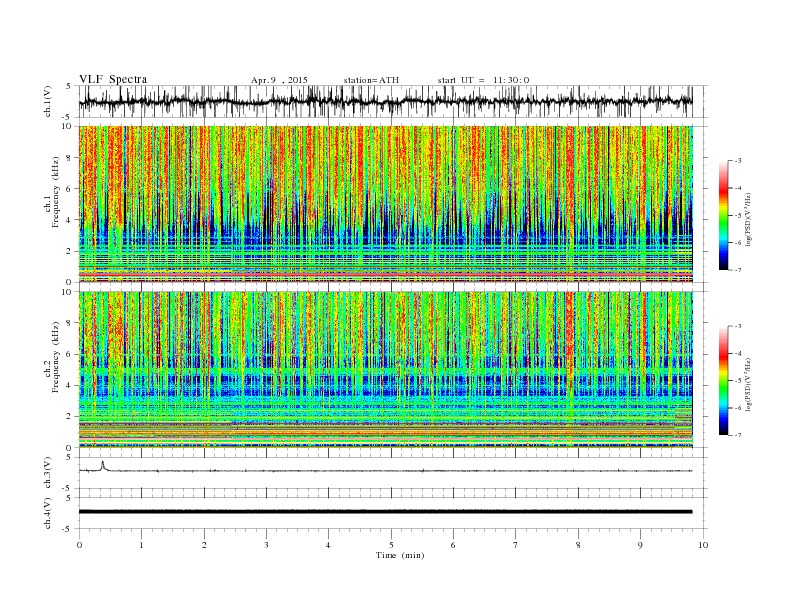The image size is (792, 612).
Task: Click the voltage spike in the ch.3 trace
Action: tap(103, 465)
